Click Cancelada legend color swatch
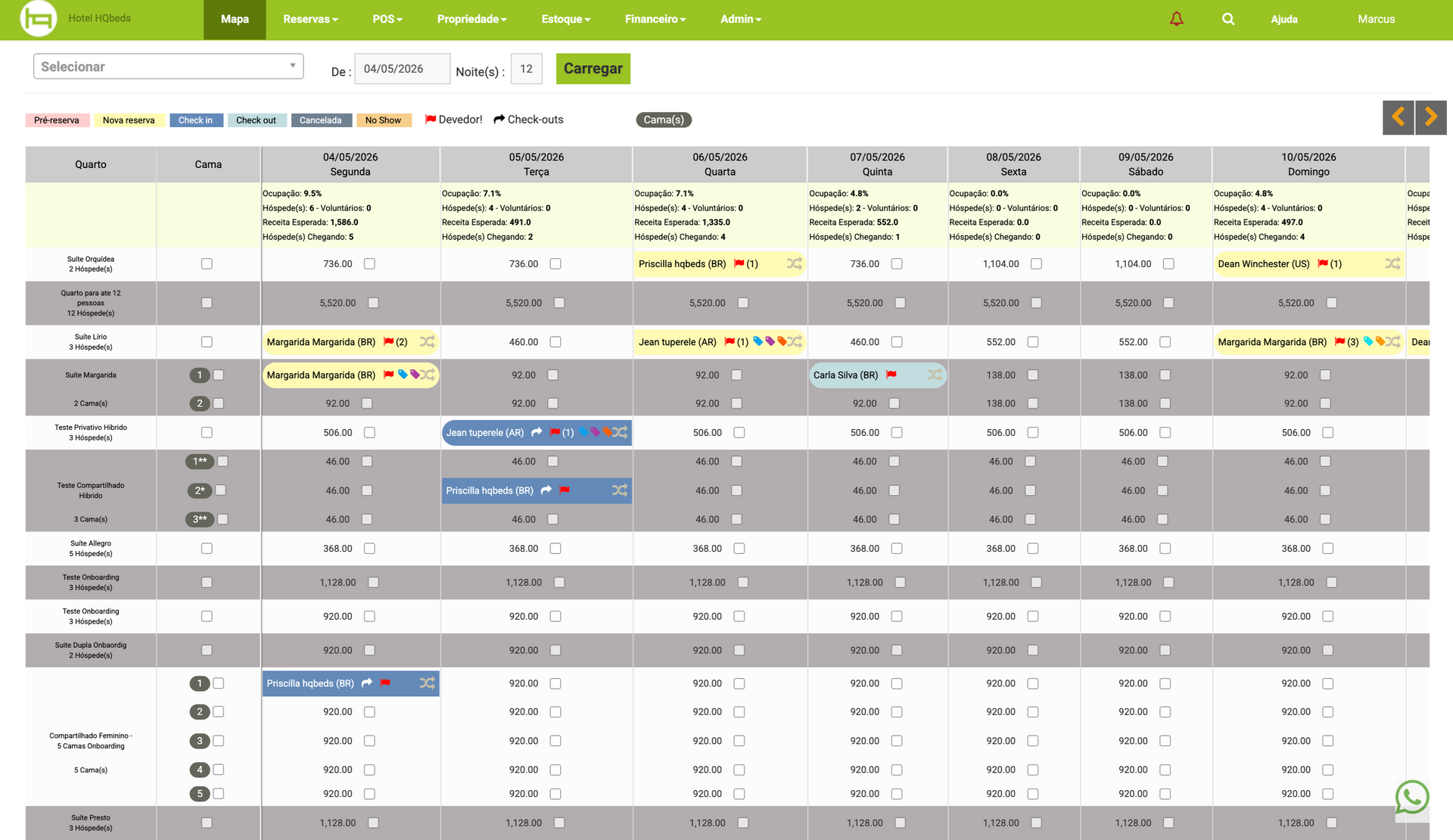 pyautogui.click(x=321, y=120)
